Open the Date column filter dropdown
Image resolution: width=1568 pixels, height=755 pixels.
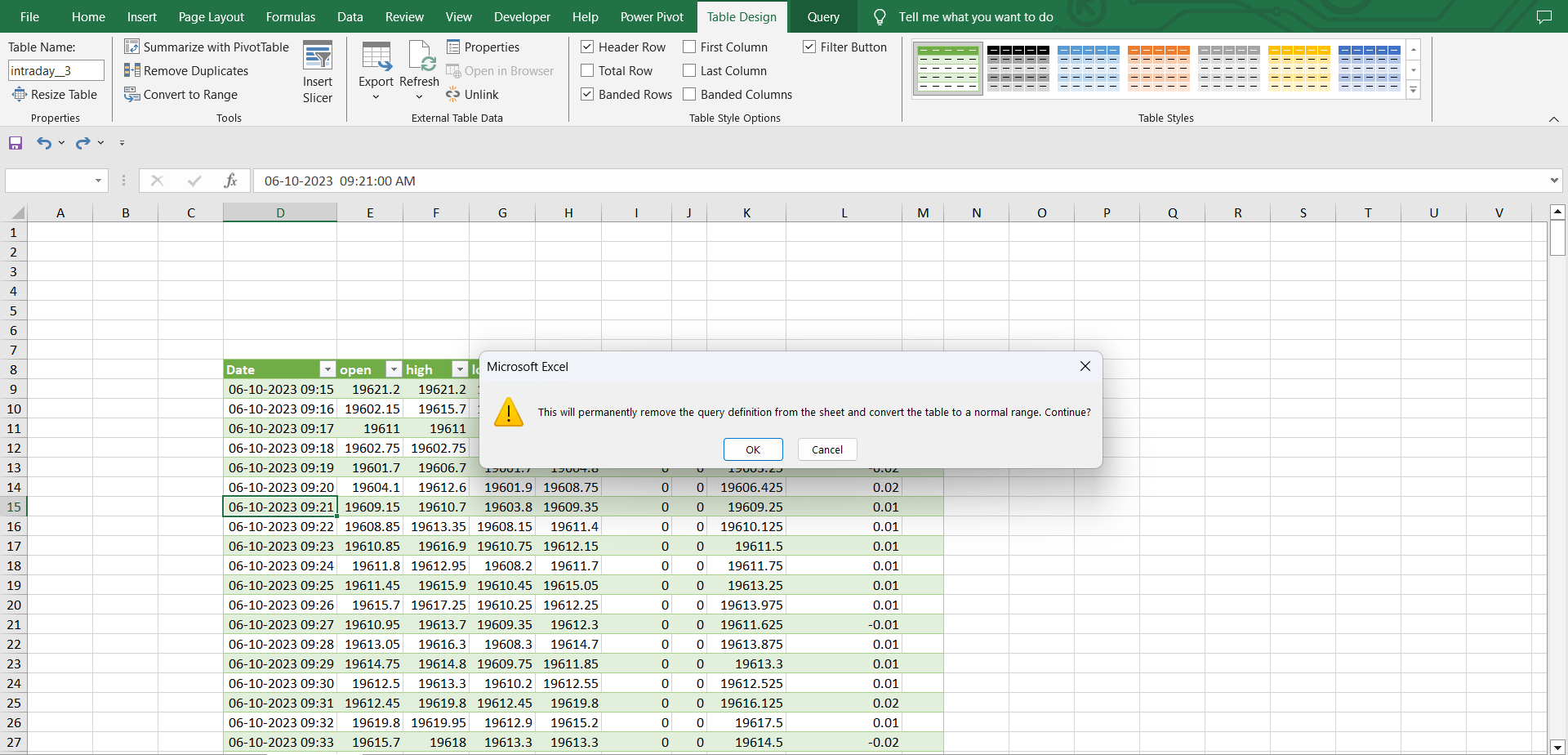coord(327,369)
